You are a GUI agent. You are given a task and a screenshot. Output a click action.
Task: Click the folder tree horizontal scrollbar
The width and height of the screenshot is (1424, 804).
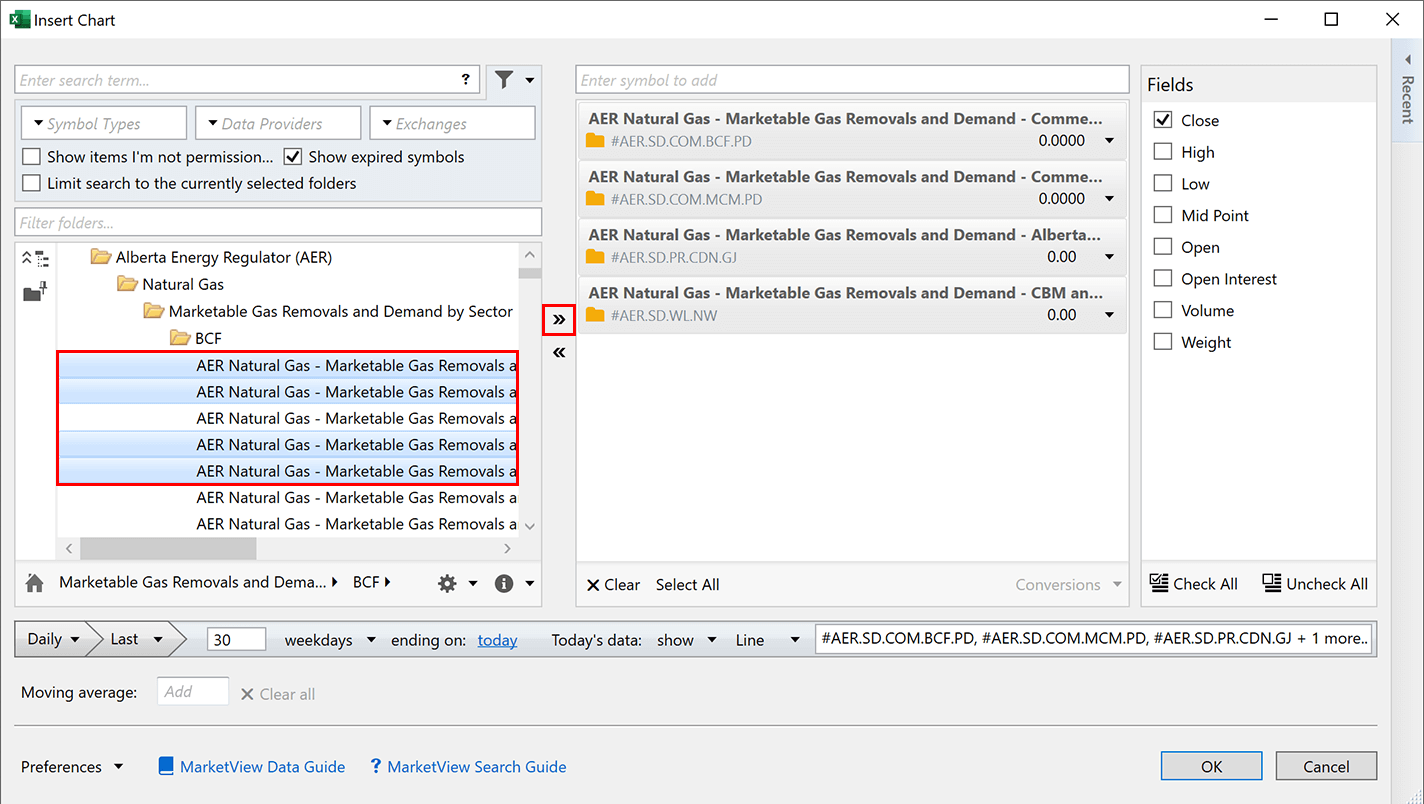pyautogui.click(x=168, y=548)
